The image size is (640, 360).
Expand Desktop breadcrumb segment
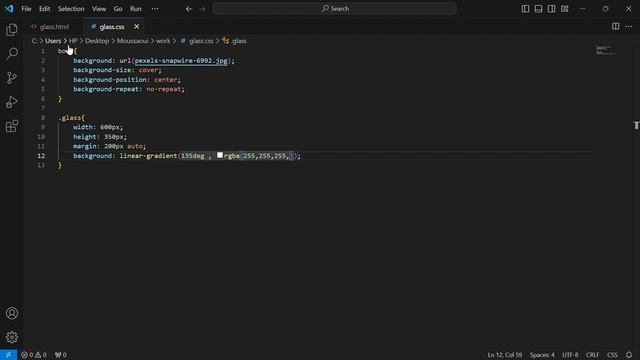click(97, 41)
